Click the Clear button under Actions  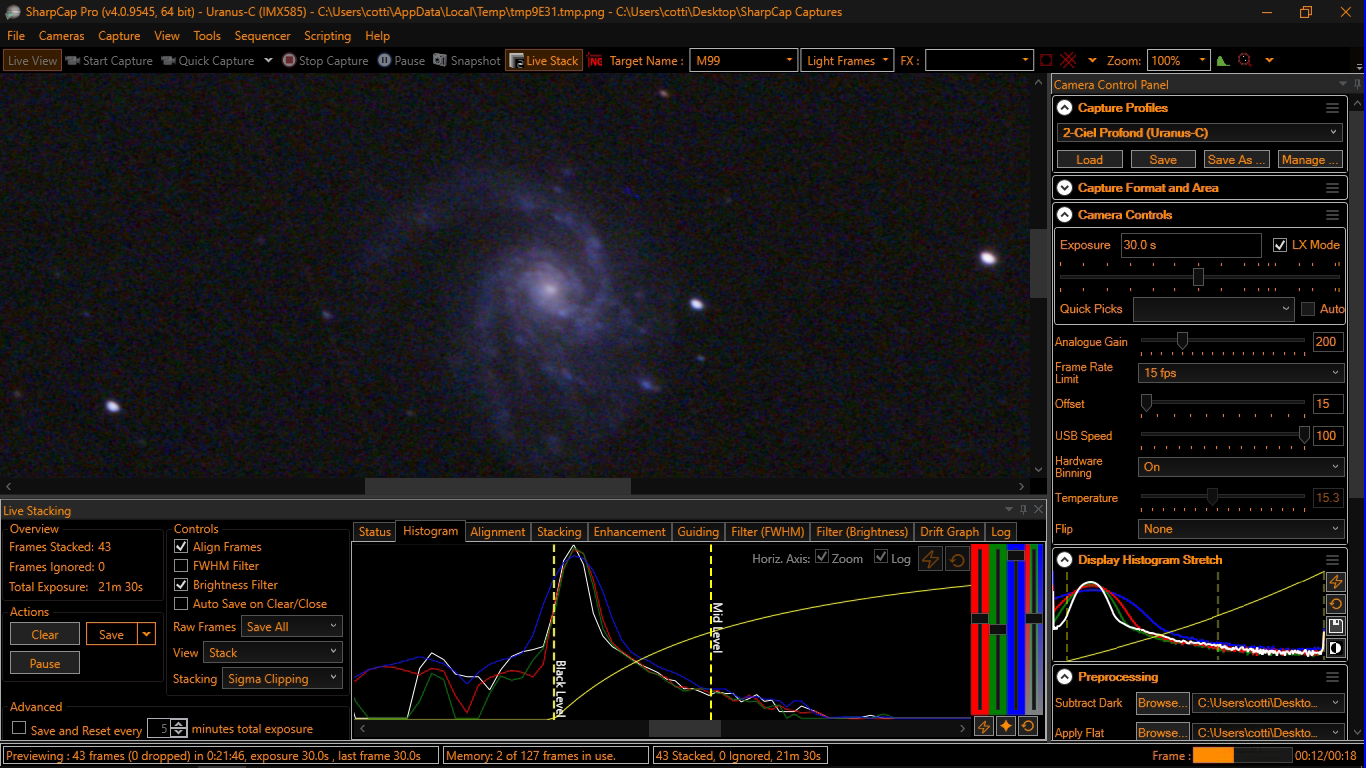coord(45,634)
